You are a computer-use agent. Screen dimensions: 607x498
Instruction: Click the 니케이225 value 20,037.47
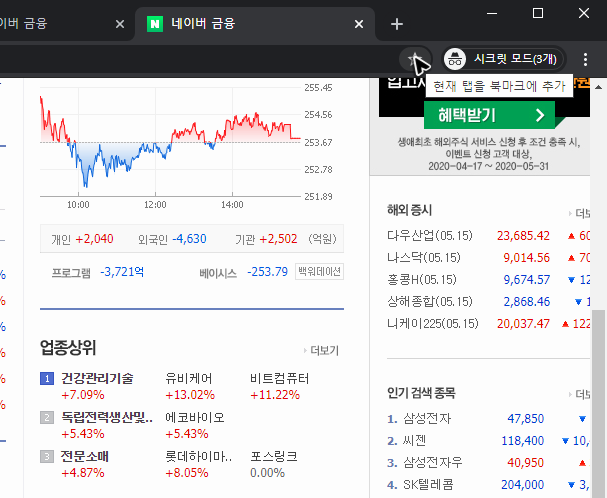523,324
